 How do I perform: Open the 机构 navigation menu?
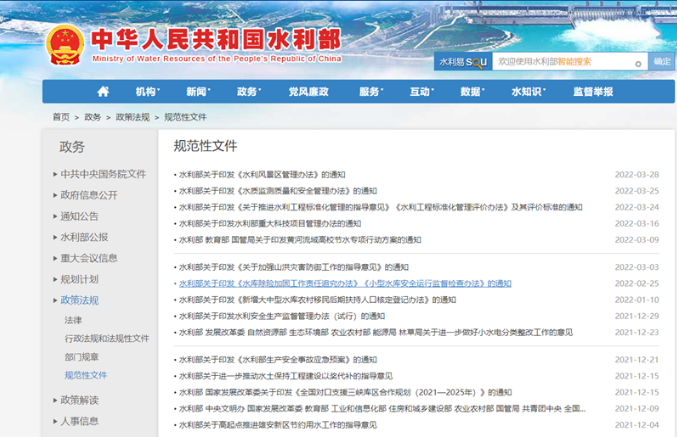click(148, 92)
